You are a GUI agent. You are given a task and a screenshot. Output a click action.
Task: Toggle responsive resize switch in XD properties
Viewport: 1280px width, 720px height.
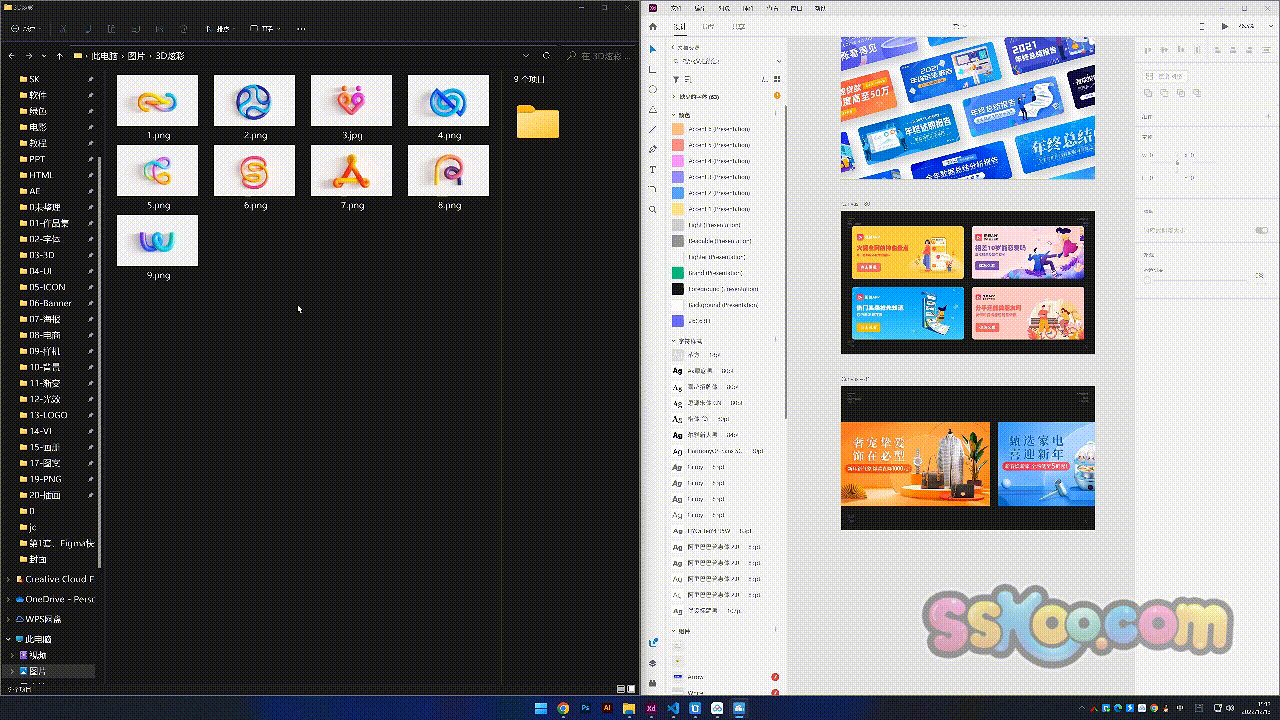click(1261, 231)
